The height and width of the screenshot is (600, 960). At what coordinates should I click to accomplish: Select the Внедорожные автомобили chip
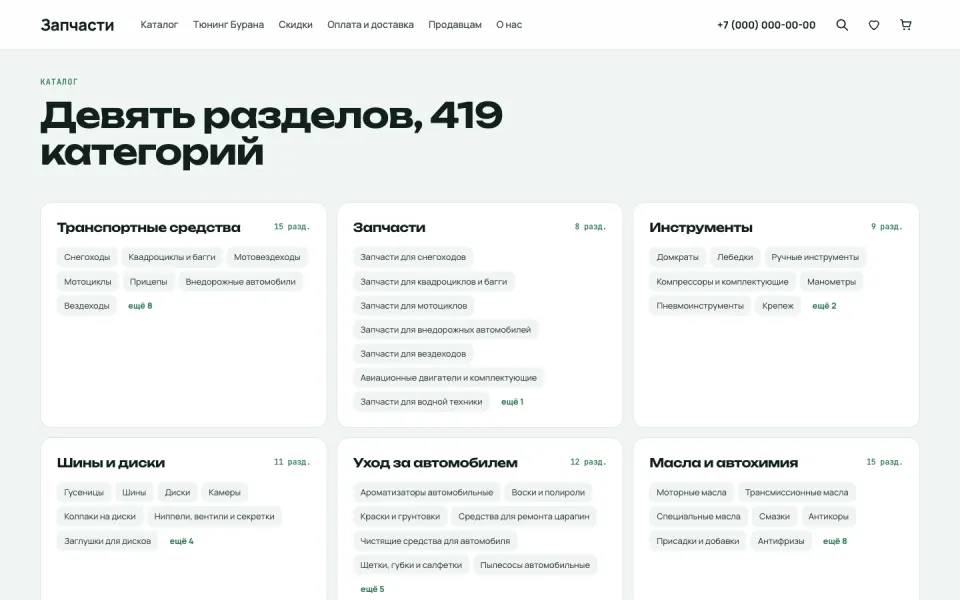(241, 282)
